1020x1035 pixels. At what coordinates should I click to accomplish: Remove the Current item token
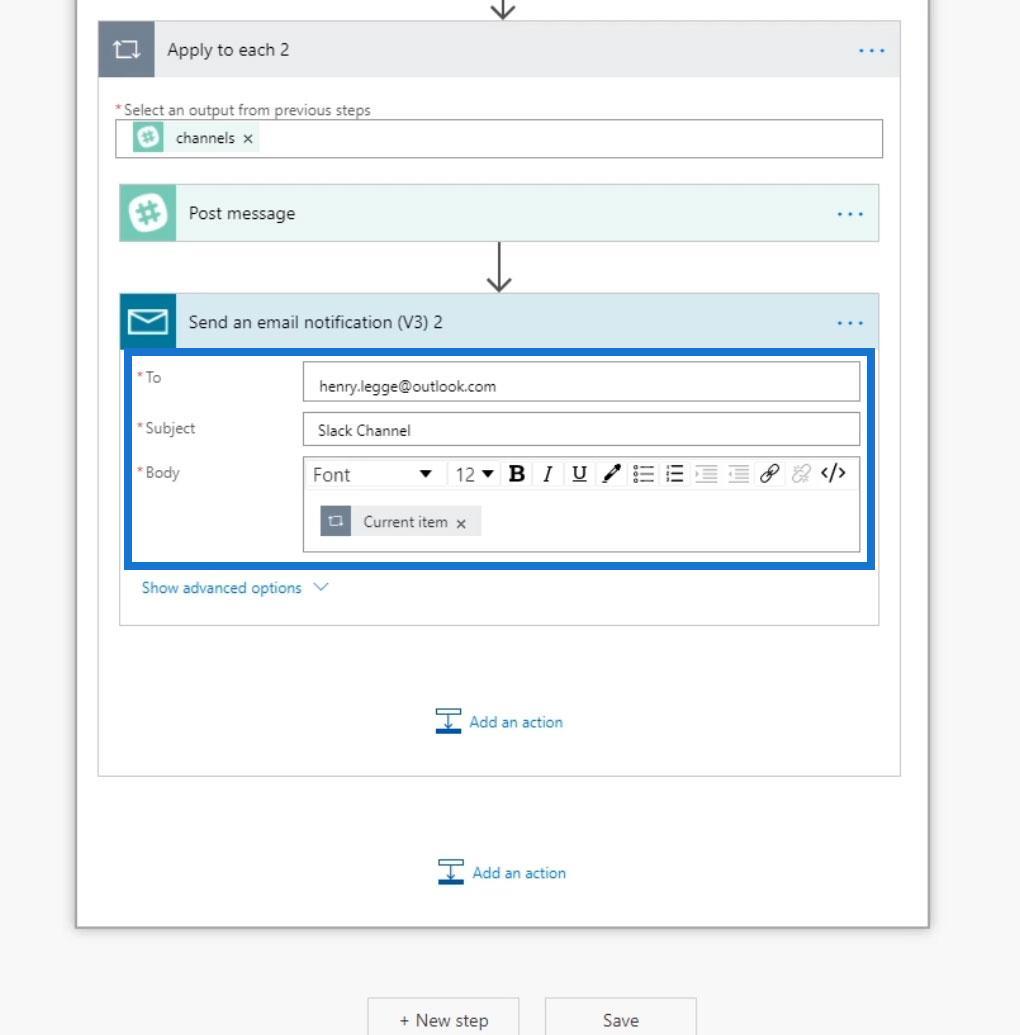(461, 523)
